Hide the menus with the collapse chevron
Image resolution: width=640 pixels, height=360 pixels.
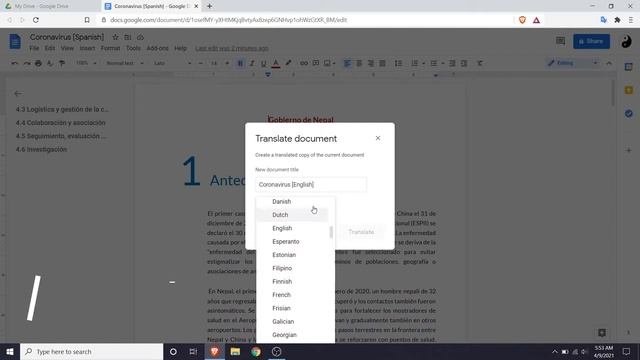(x=609, y=63)
